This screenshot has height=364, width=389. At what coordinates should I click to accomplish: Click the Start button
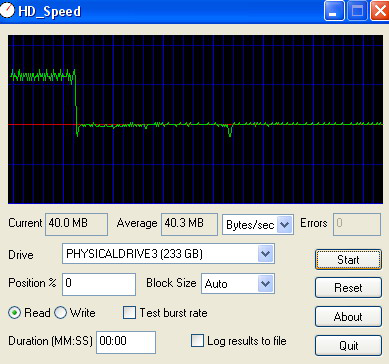tap(348, 260)
